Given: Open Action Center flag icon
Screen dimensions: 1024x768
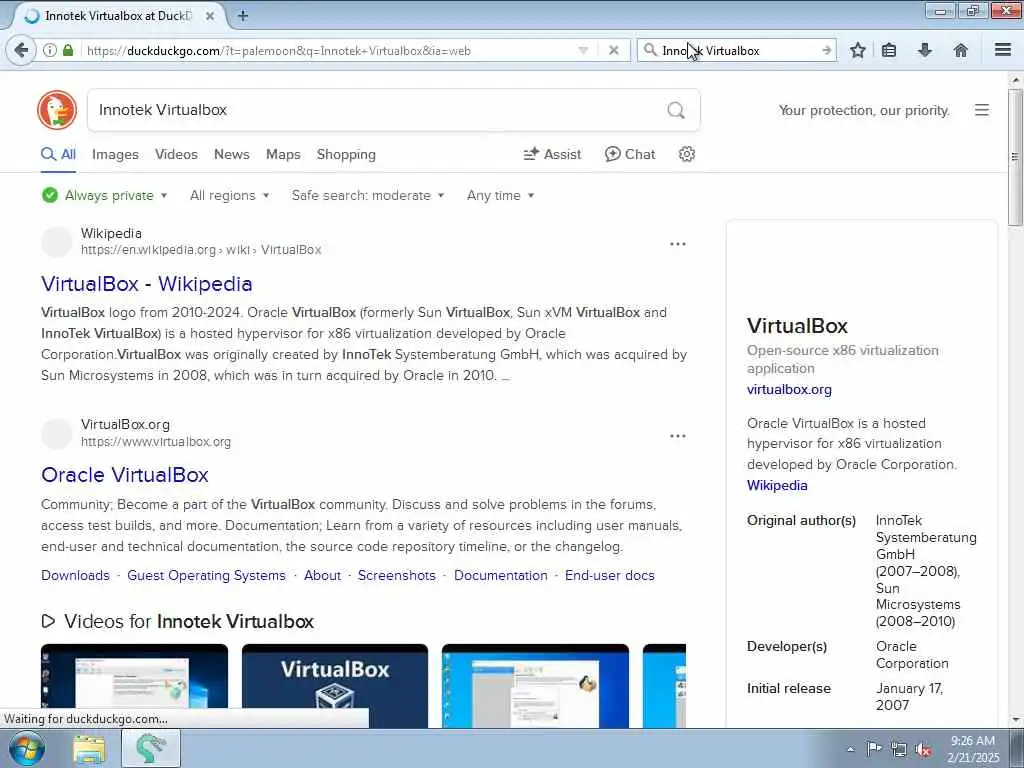Looking at the screenshot, I should tap(874, 749).
